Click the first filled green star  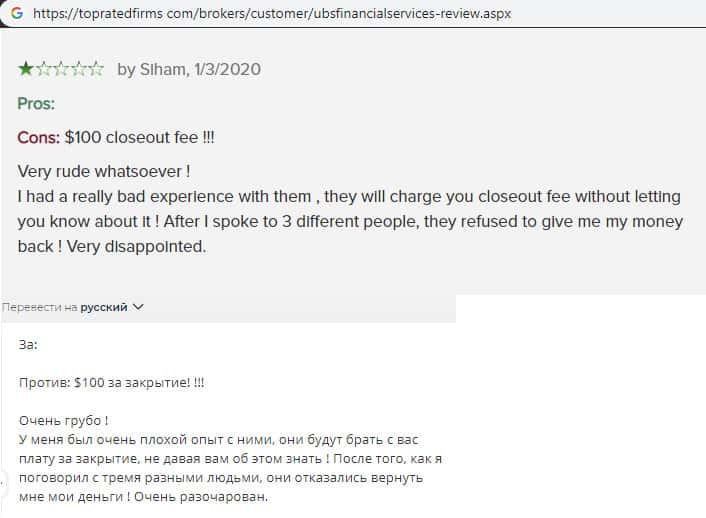pos(25,69)
